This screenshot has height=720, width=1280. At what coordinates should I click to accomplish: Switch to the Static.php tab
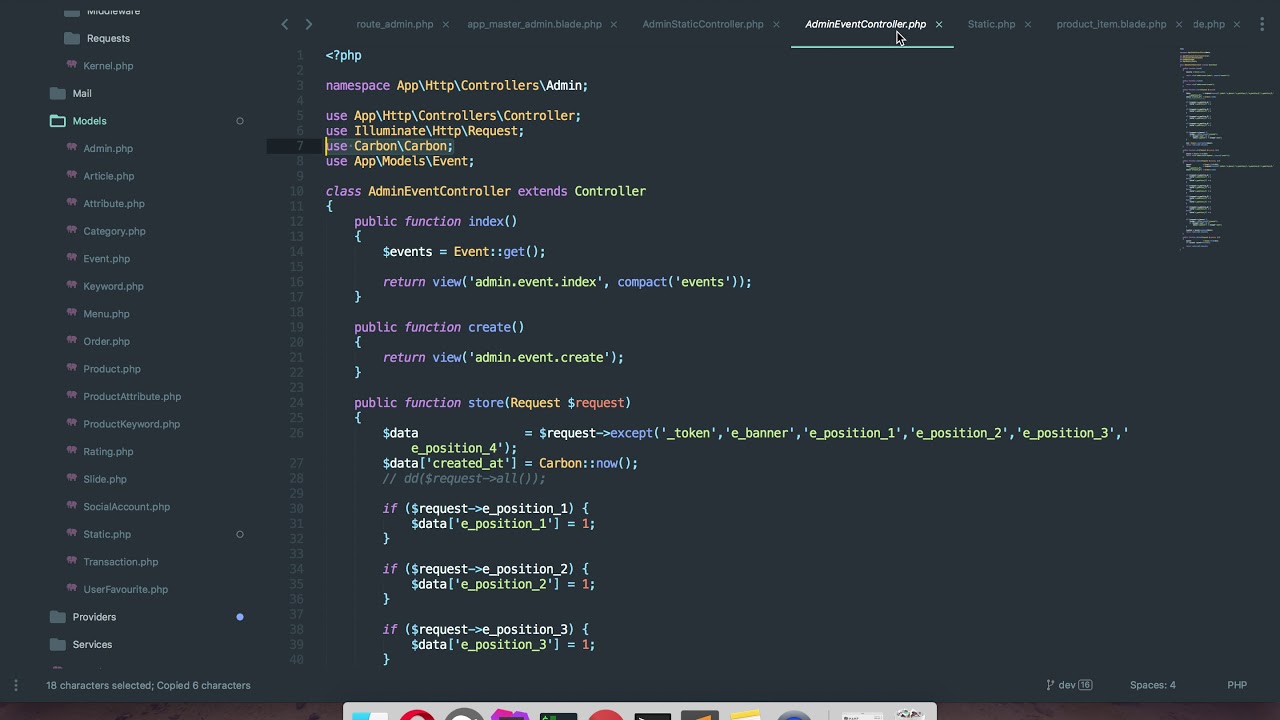point(991,24)
